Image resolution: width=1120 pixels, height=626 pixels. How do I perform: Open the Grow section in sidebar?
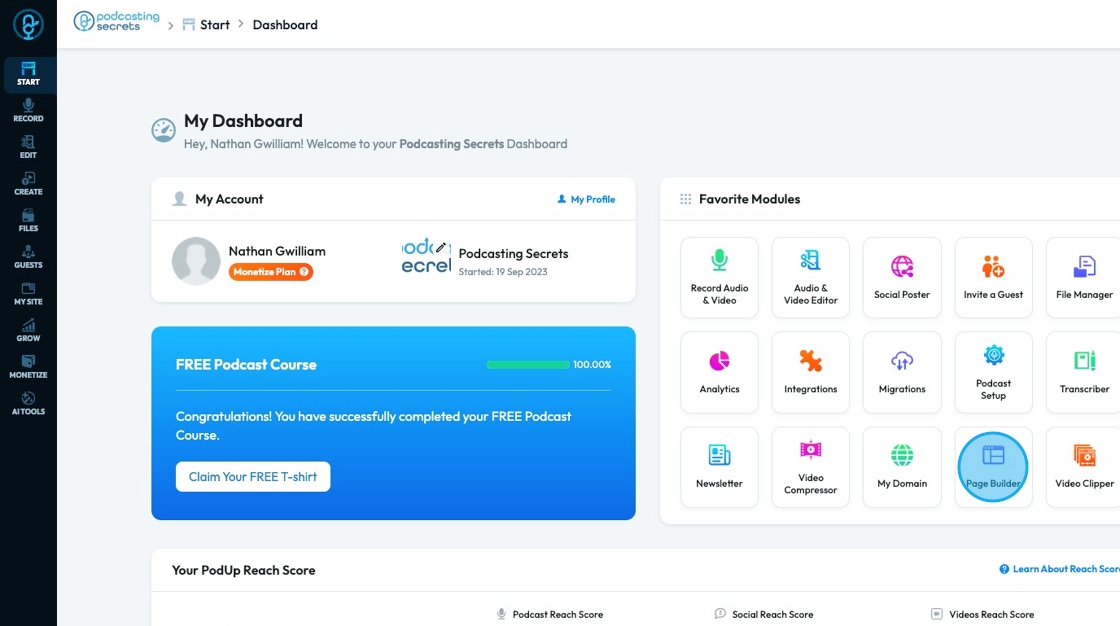(x=29, y=330)
